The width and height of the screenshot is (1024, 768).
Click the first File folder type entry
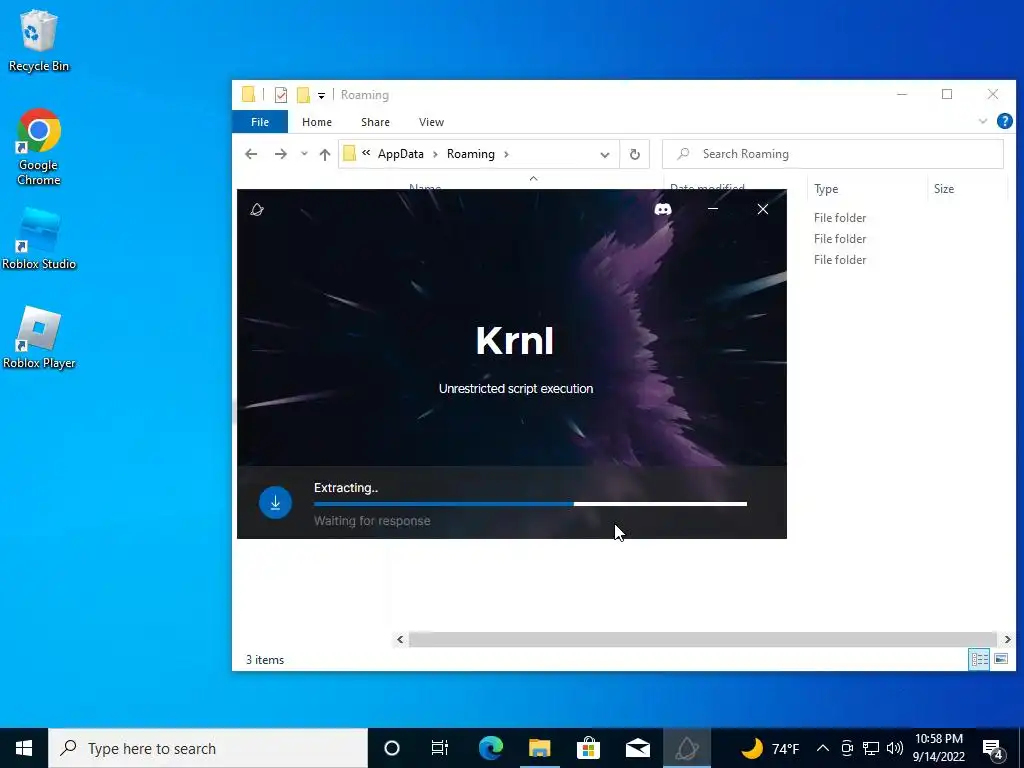point(840,218)
